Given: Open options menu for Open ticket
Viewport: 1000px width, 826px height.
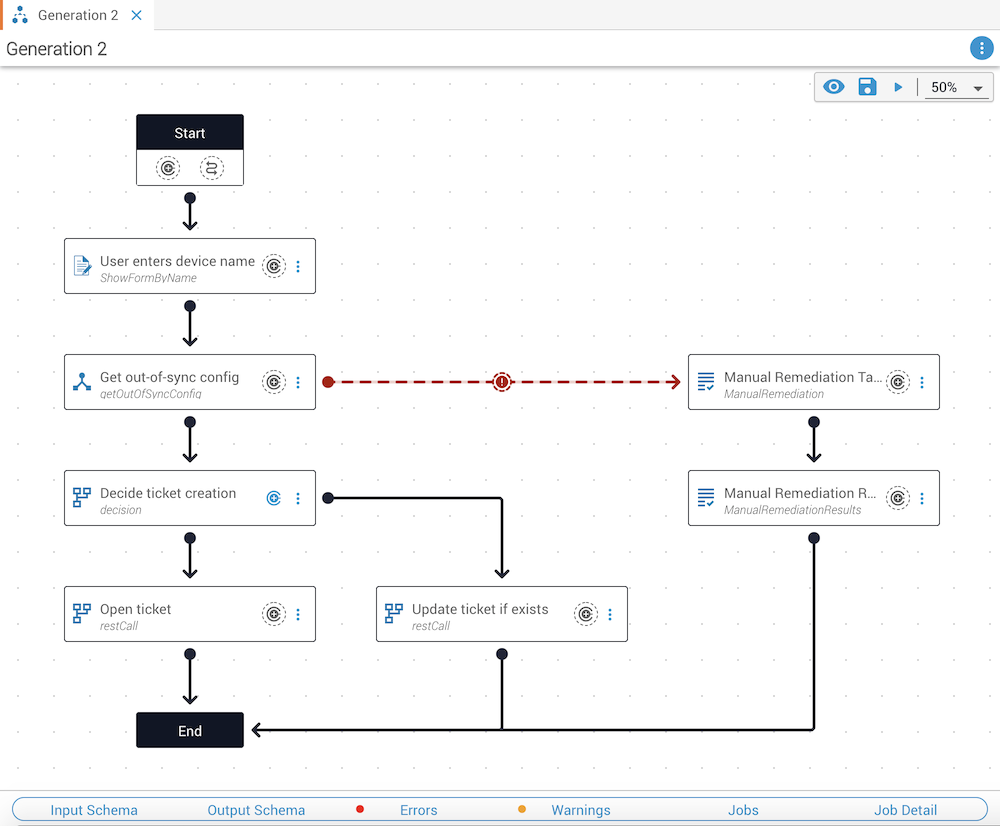Looking at the screenshot, I should (x=298, y=615).
